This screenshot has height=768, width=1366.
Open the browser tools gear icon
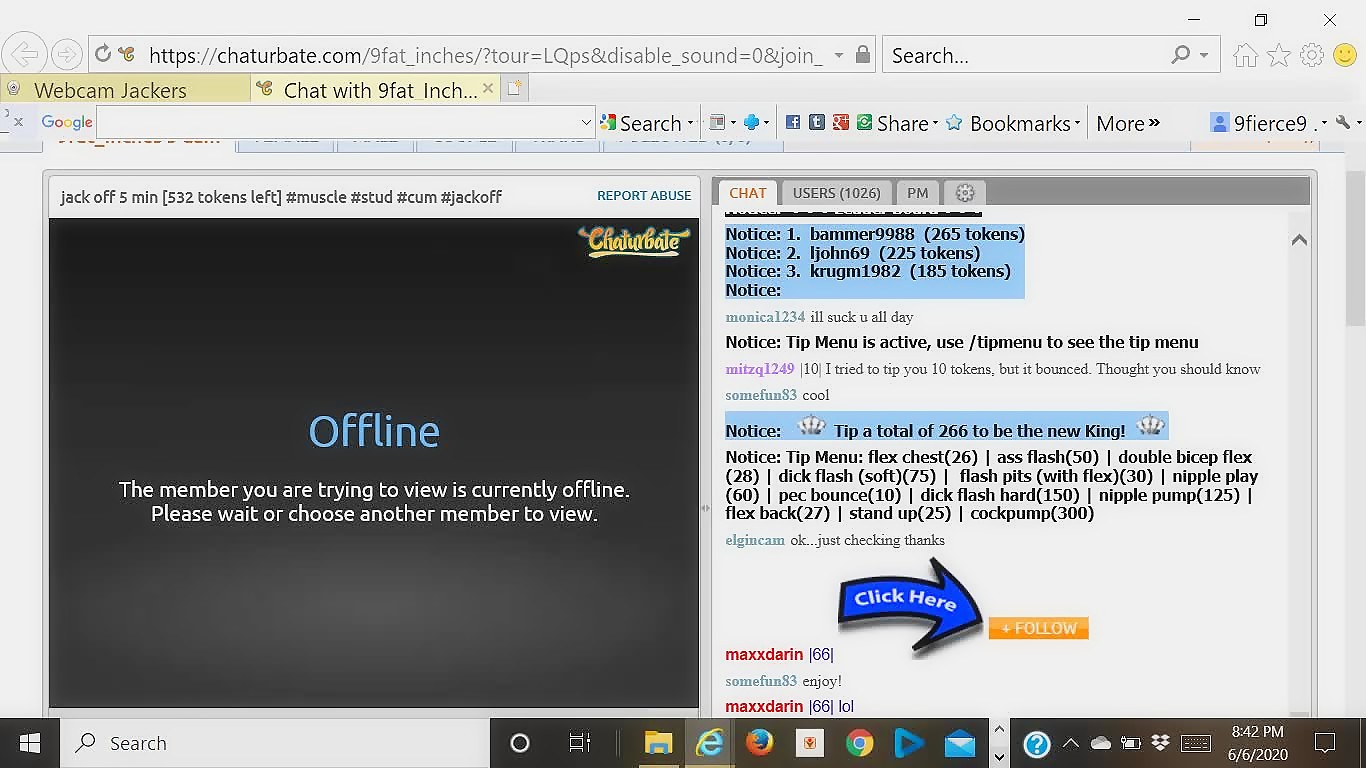point(1311,56)
